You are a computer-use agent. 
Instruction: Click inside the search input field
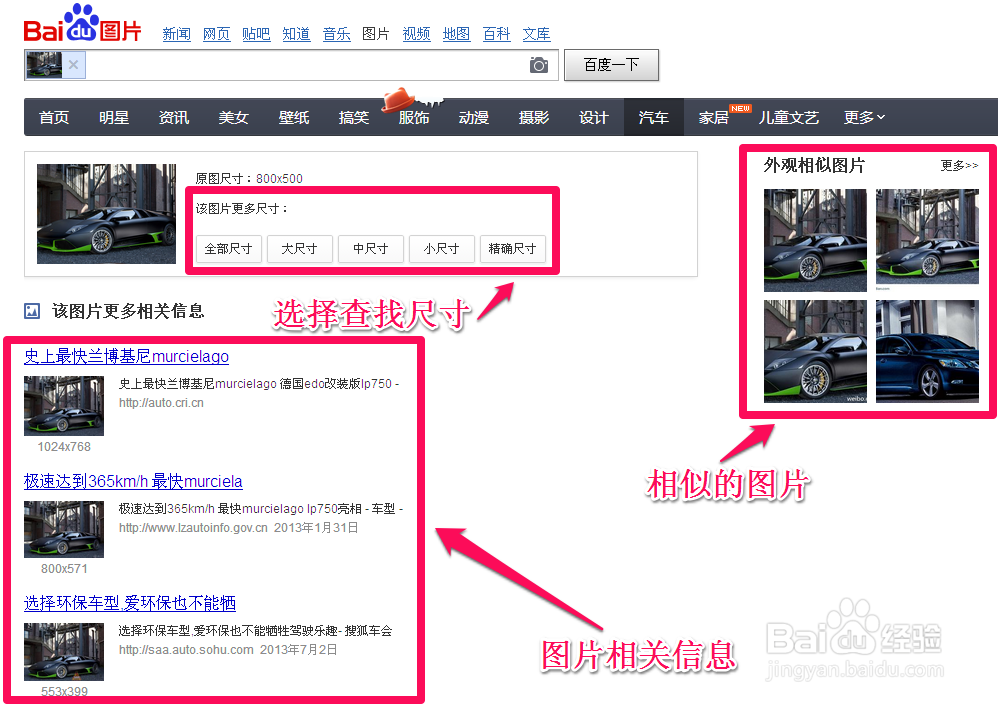[x=300, y=66]
